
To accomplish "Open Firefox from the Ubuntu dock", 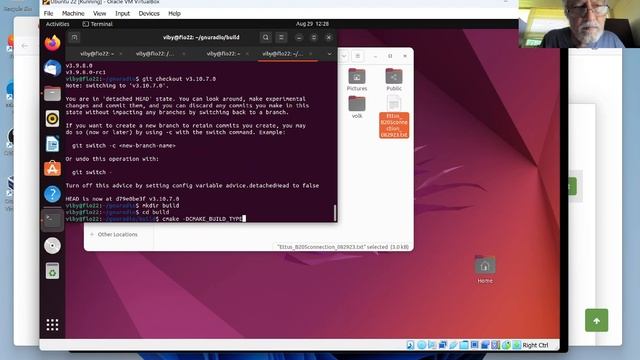I will [52, 43].
